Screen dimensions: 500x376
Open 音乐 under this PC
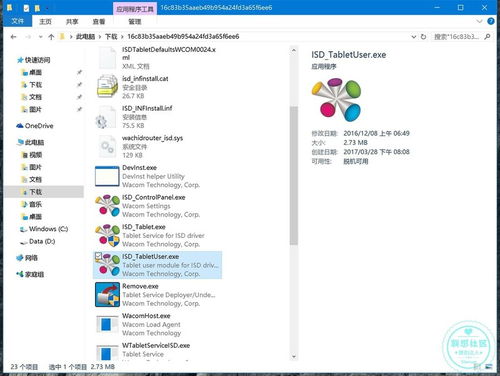(35, 204)
